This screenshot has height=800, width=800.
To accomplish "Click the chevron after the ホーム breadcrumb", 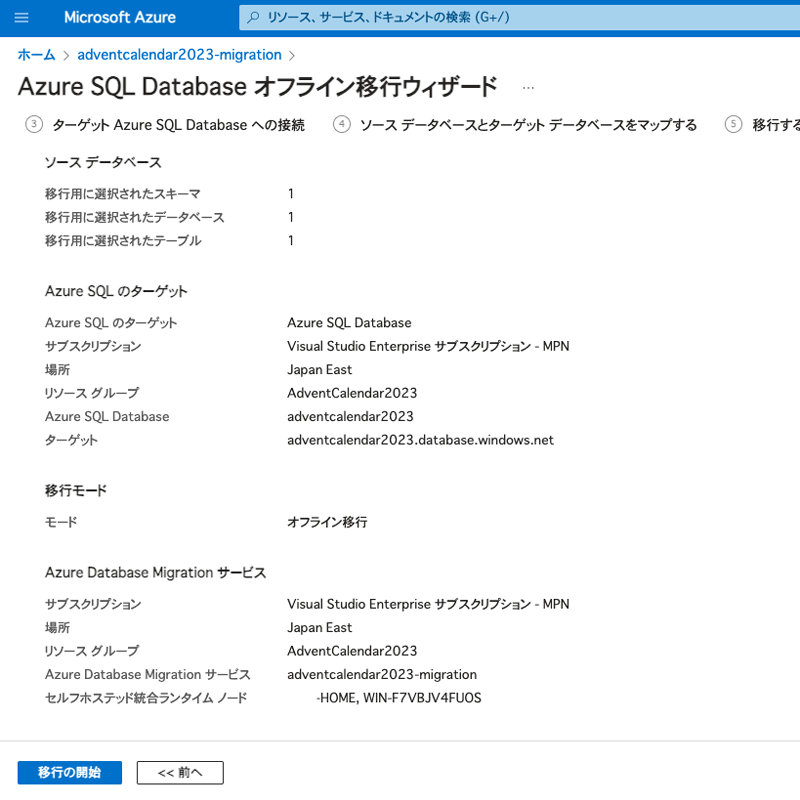I will 66,56.
